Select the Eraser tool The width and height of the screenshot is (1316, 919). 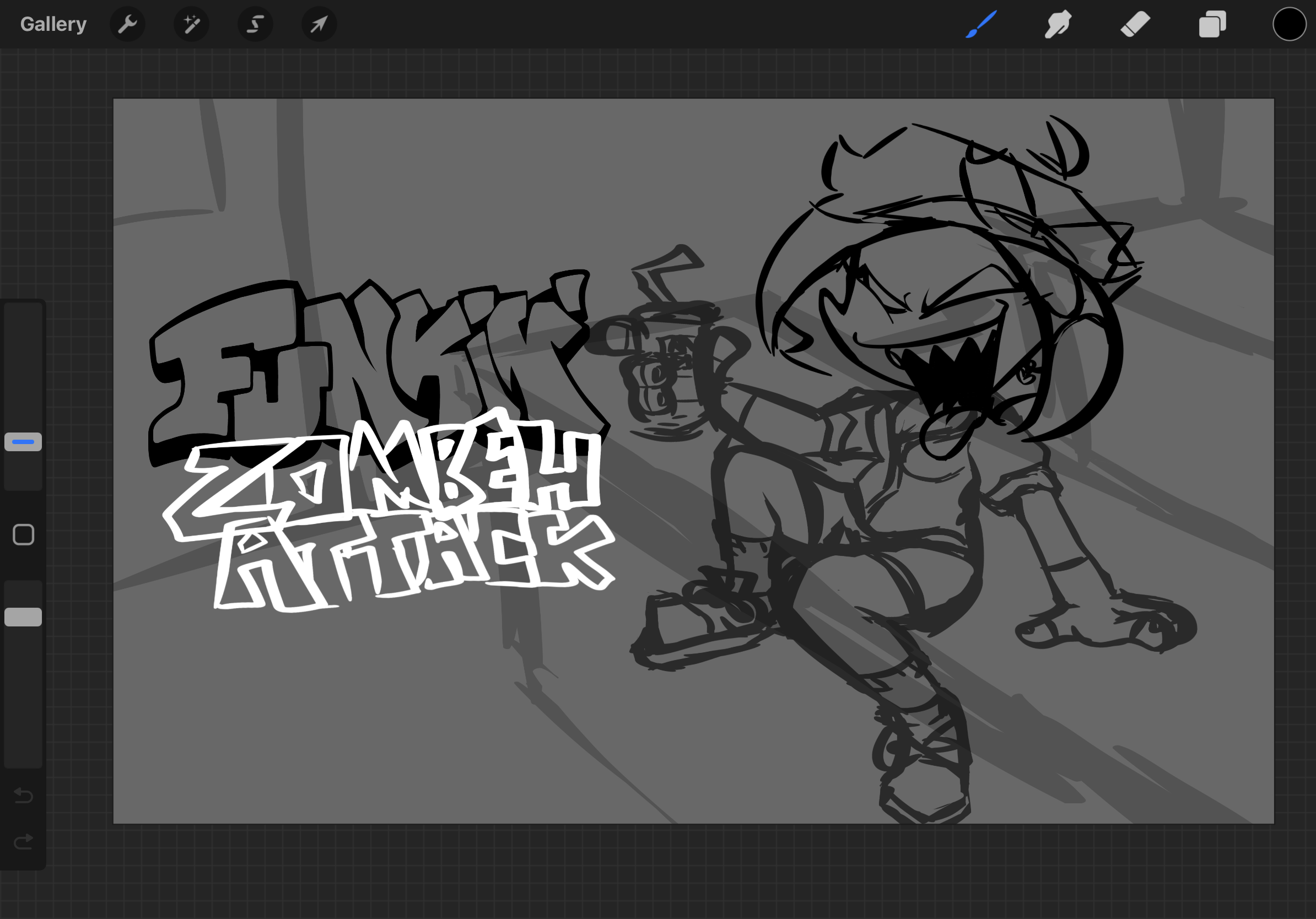1135,24
